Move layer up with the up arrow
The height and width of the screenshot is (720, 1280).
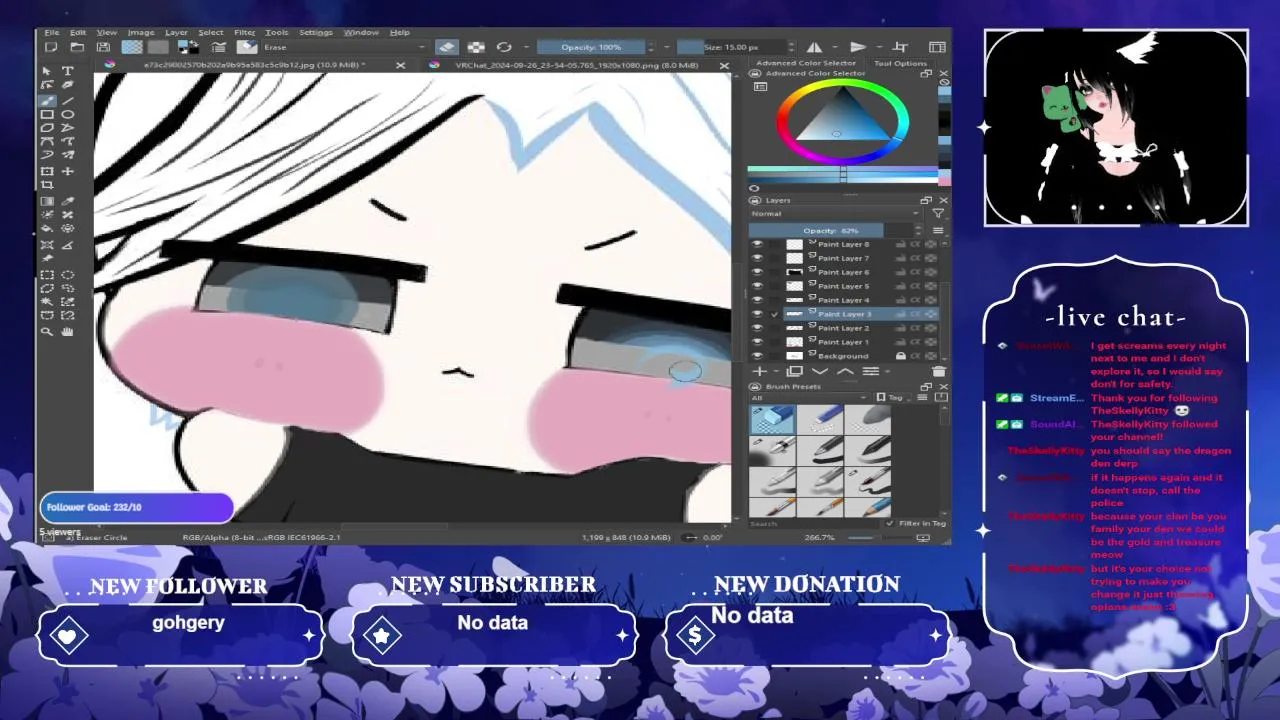tap(845, 371)
